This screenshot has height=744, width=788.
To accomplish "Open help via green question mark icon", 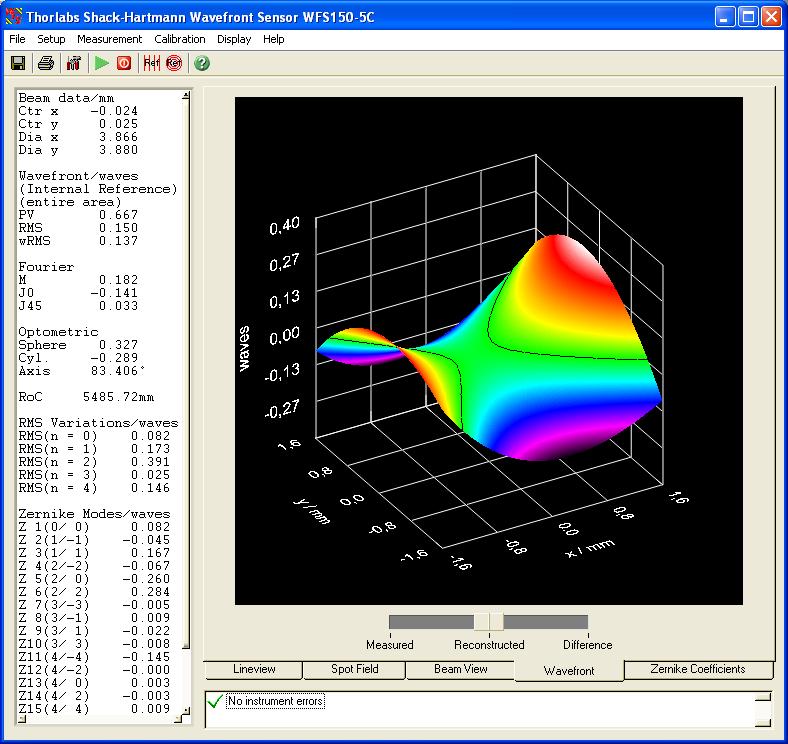I will (202, 63).
